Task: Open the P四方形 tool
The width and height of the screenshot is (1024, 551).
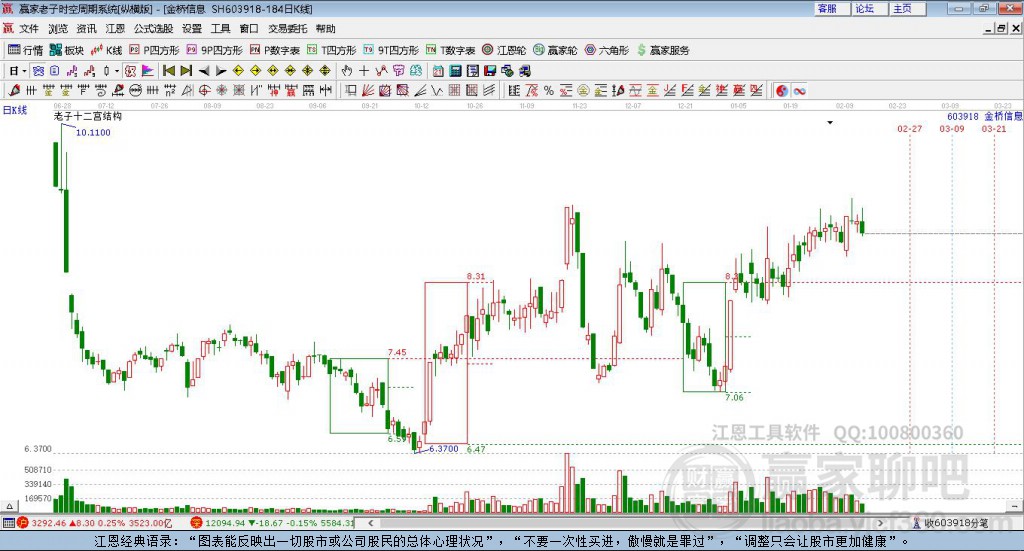Action: pos(154,50)
